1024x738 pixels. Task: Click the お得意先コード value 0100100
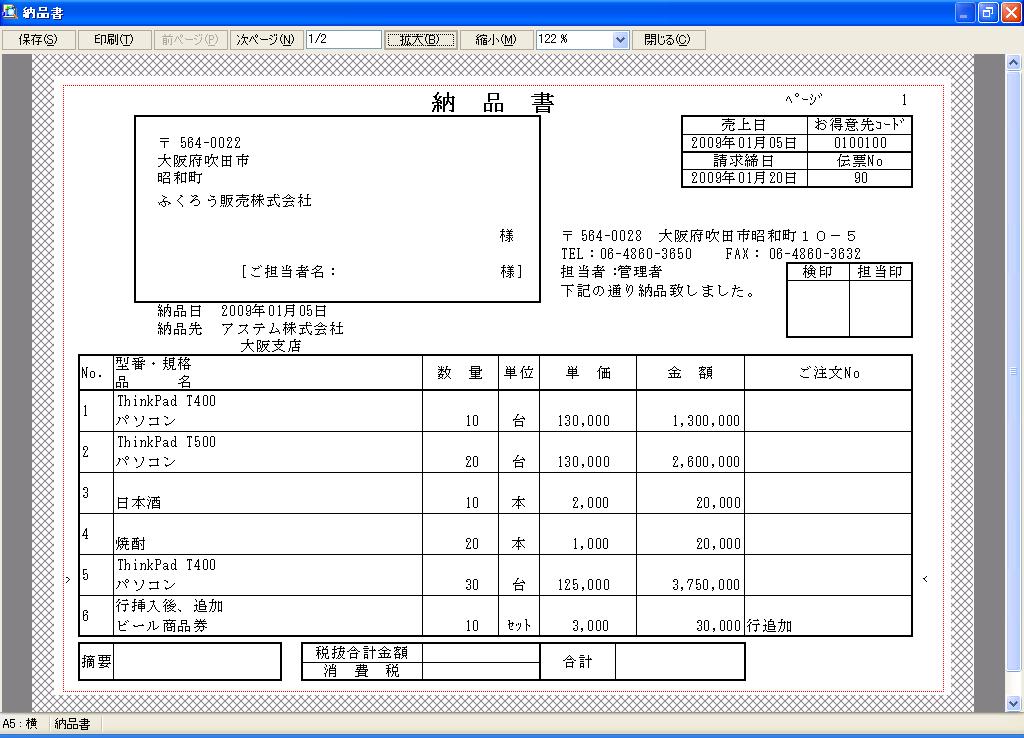click(860, 143)
